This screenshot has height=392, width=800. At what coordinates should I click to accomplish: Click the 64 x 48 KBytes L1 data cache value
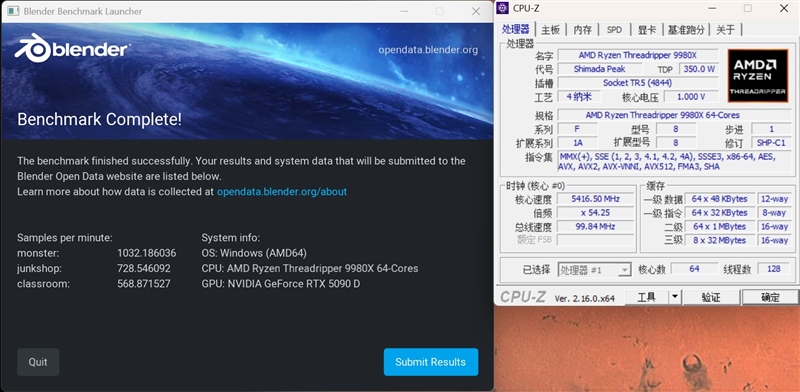click(x=719, y=199)
